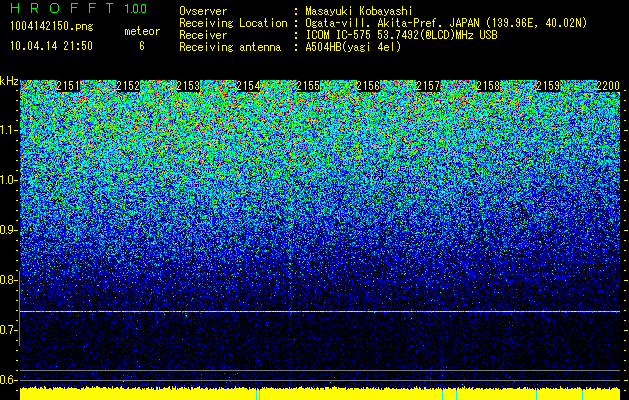The width and height of the screenshot is (629, 400).
Task: Click the 0.7 kHz axis label
Action: (9, 330)
